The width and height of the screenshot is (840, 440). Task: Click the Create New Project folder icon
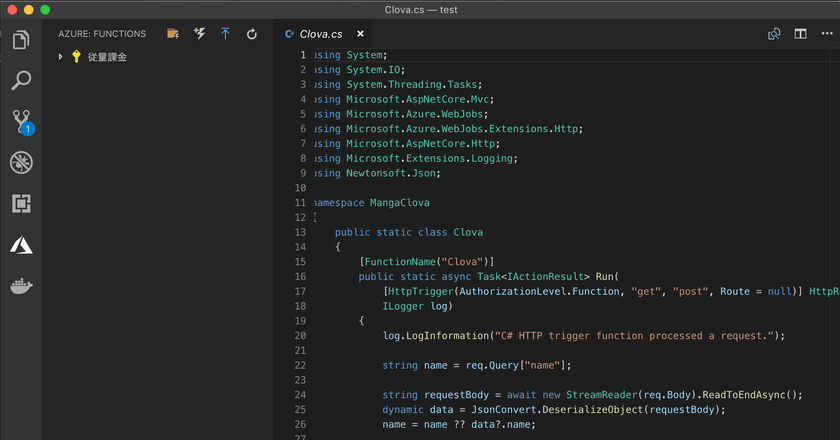point(173,34)
